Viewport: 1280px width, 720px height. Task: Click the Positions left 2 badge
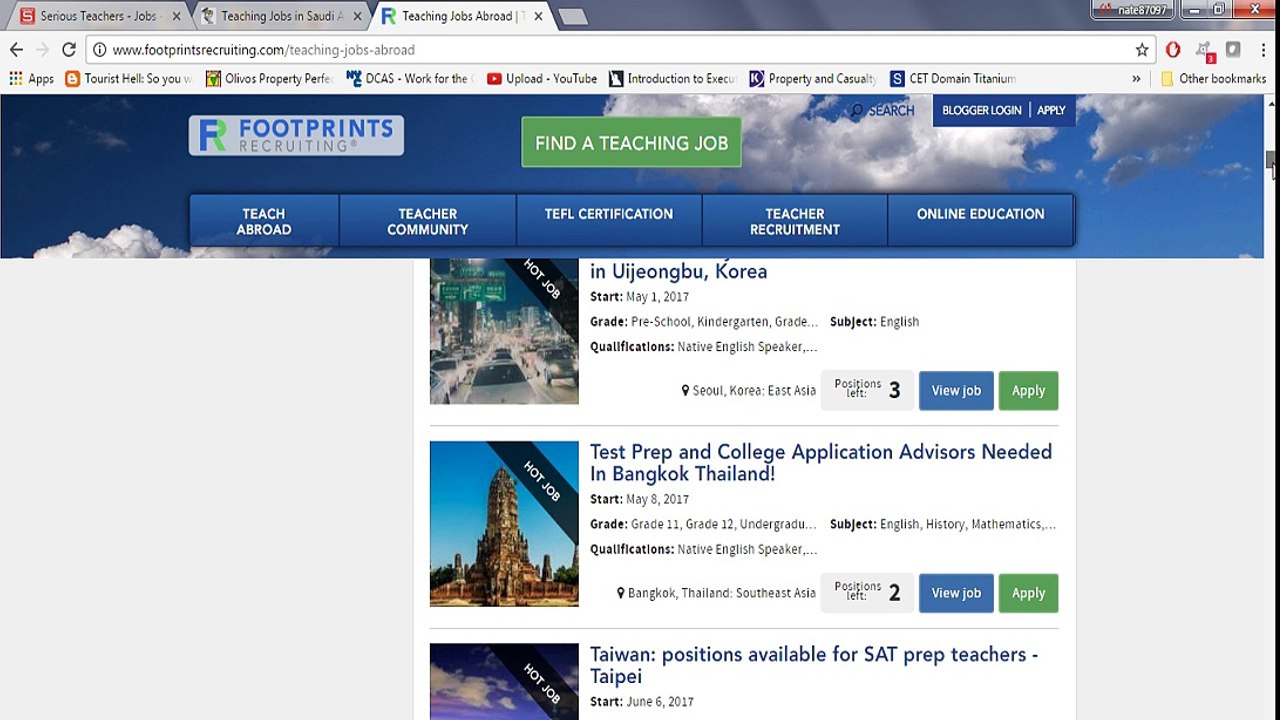tap(867, 593)
